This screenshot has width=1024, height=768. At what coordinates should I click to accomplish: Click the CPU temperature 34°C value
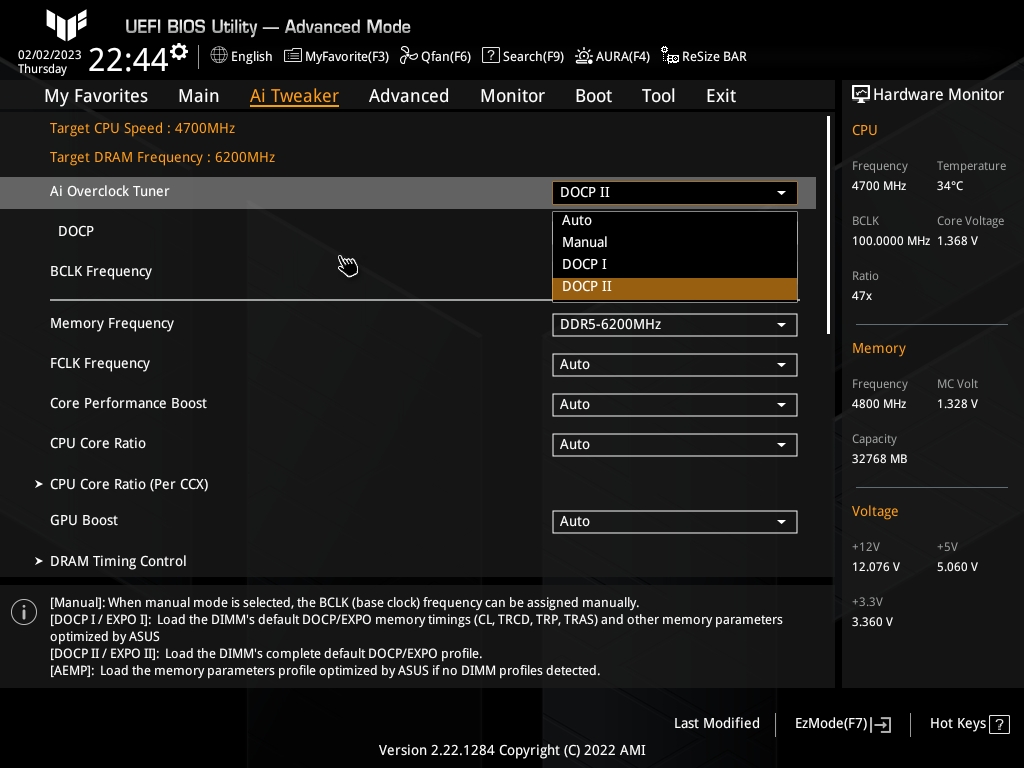950,186
